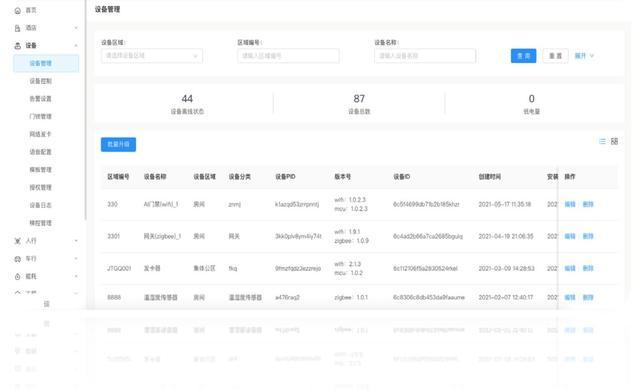Viewport: 640px width, 389px height.
Task: Click the blue 批量升级 button
Action: [118, 144]
